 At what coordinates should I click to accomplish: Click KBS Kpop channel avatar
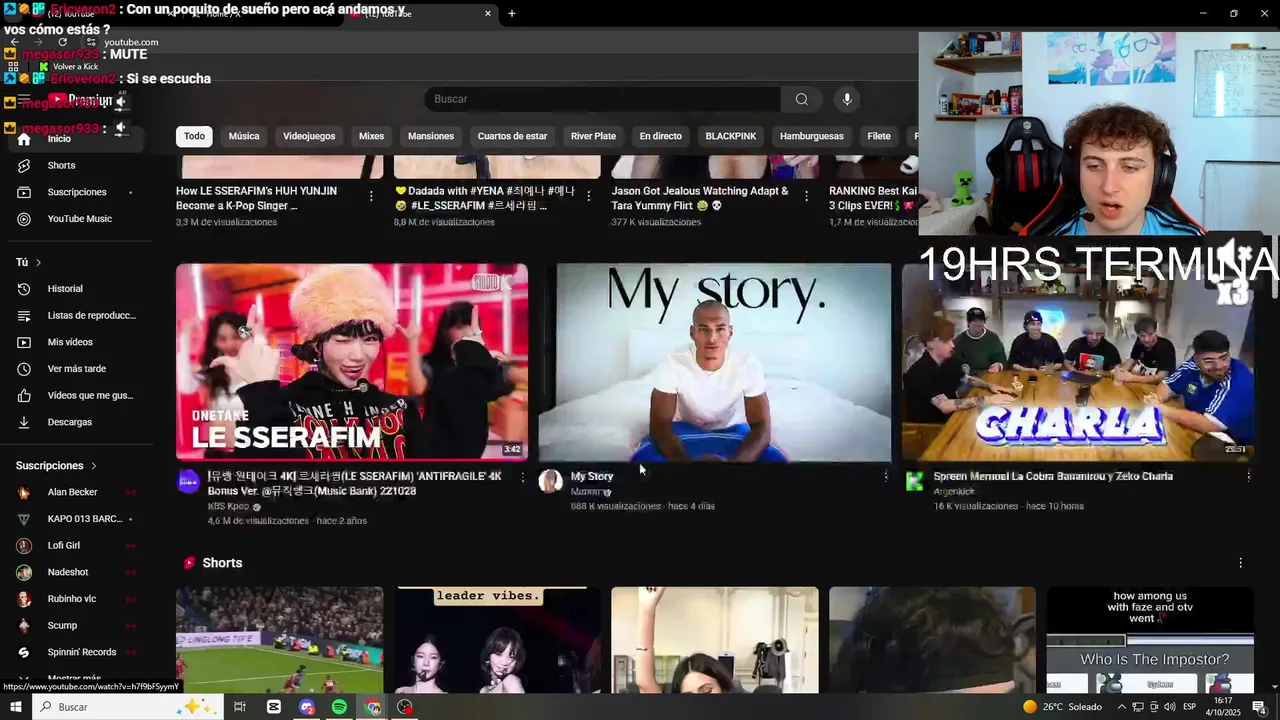(x=188, y=481)
